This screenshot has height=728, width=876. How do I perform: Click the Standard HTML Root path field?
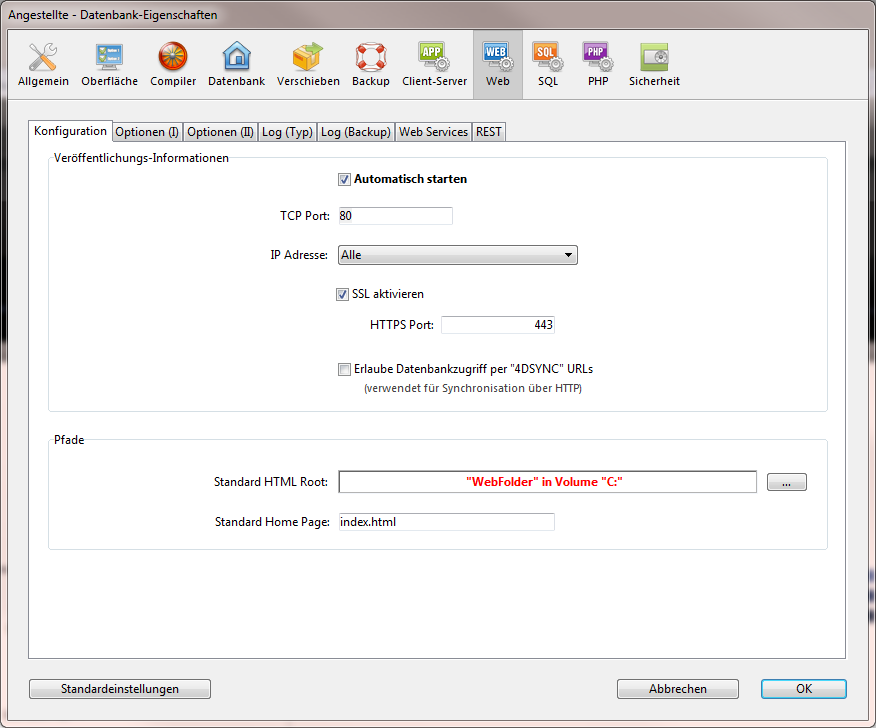548,482
